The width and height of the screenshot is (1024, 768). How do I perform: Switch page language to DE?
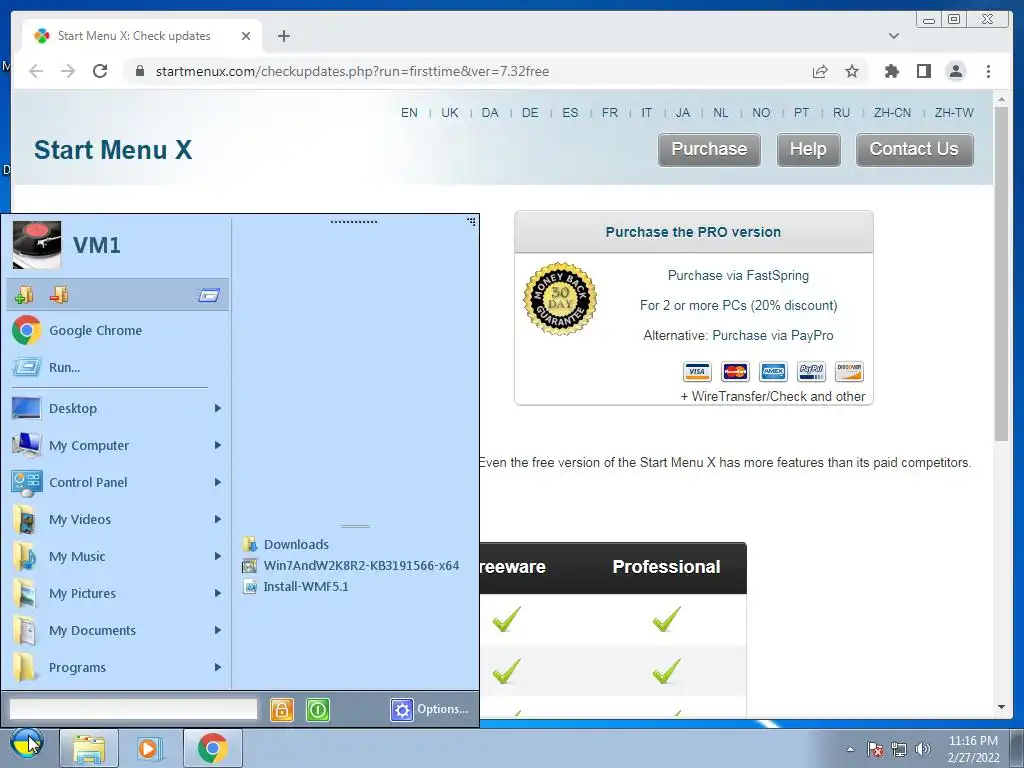[x=530, y=113]
